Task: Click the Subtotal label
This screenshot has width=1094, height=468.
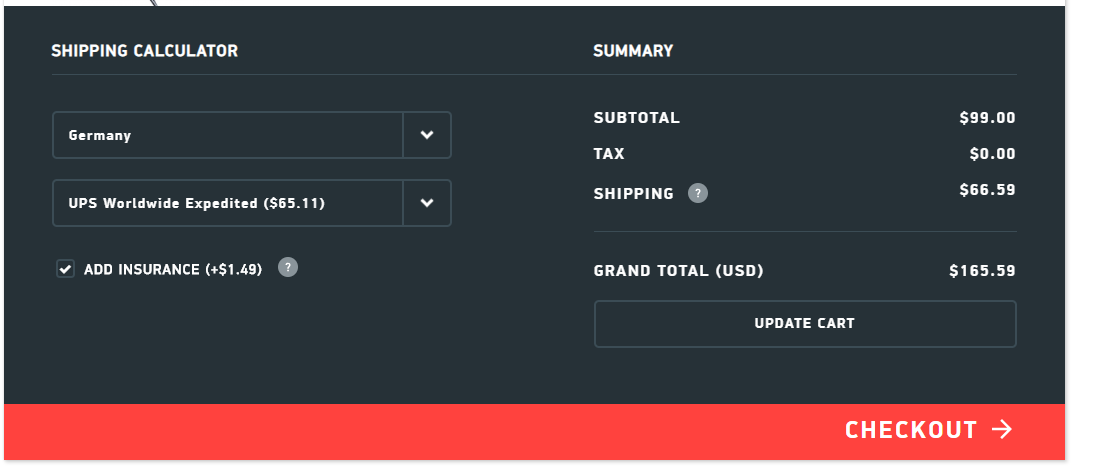Action: tap(636, 118)
